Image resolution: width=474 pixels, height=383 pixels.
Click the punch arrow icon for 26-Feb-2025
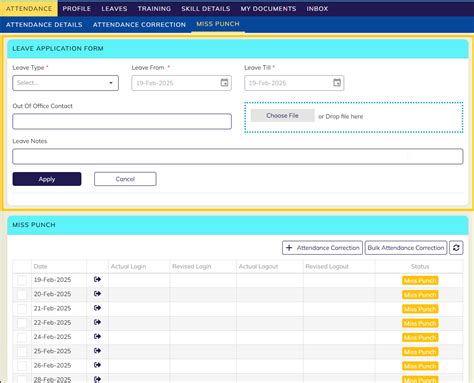(97, 365)
